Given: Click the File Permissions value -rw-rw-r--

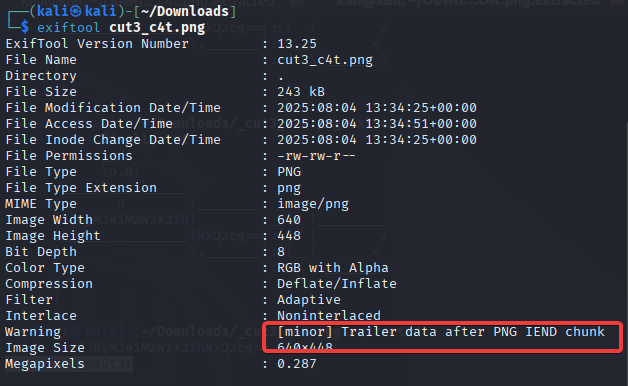Looking at the screenshot, I should coord(316,156).
